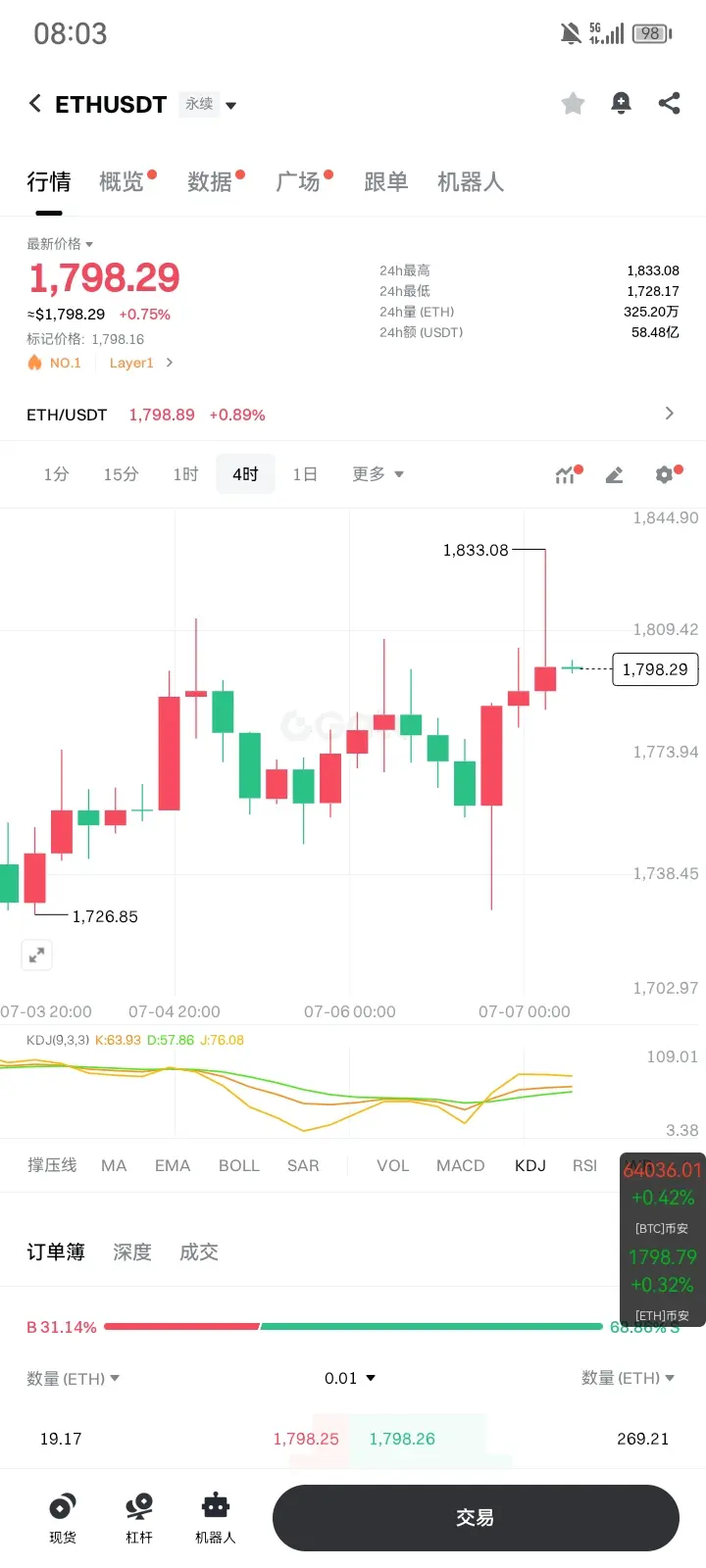Share the ETHUSDT page
Viewport: 706px width, 1568px height.
(x=670, y=103)
